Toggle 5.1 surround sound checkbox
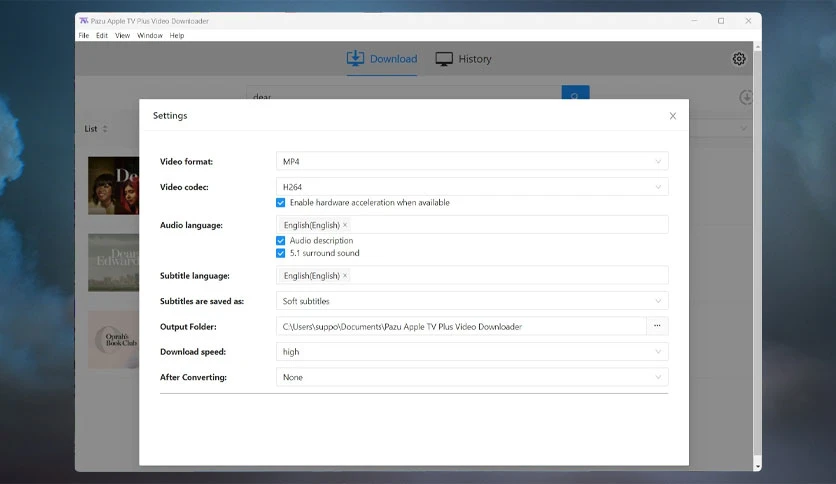This screenshot has height=484, width=836. click(280, 253)
